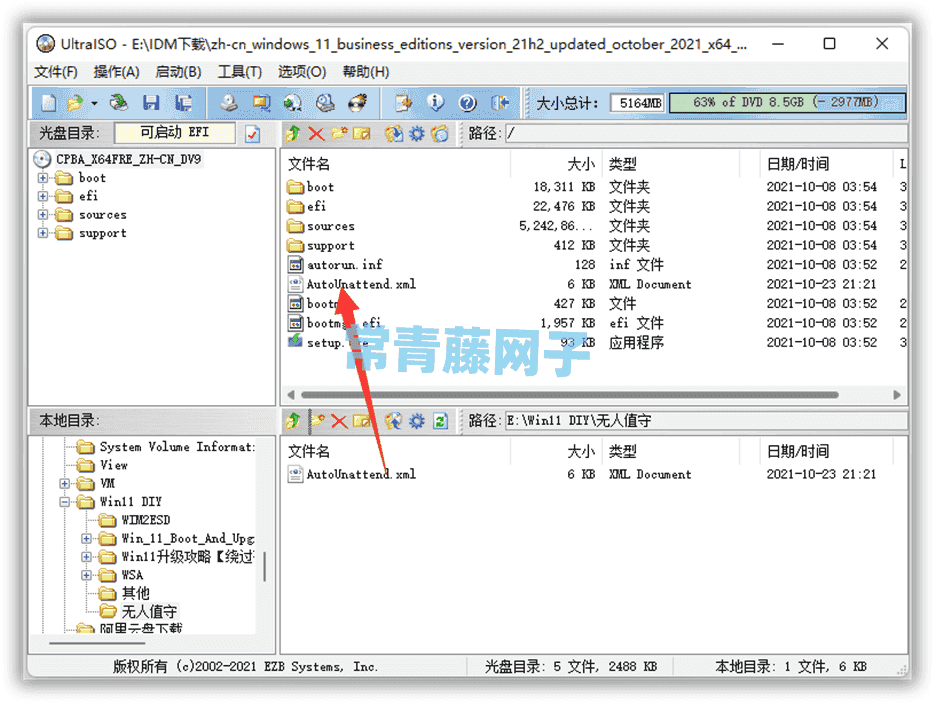Click the gear icon in the local pane toolbar

pos(417,421)
